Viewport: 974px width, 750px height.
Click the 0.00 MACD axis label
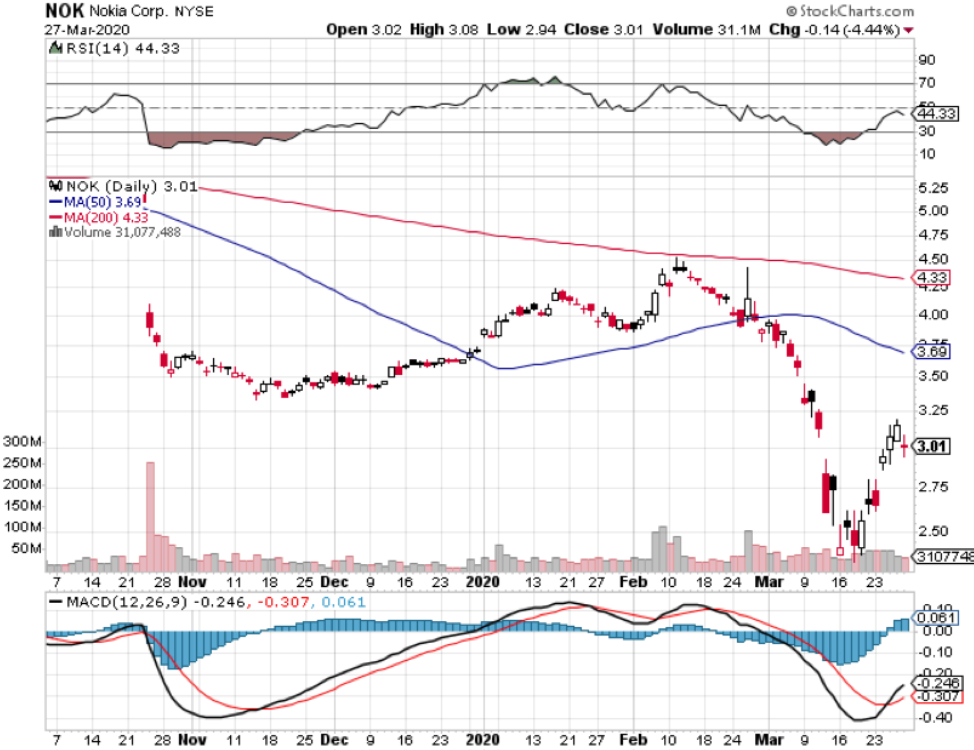(938, 631)
